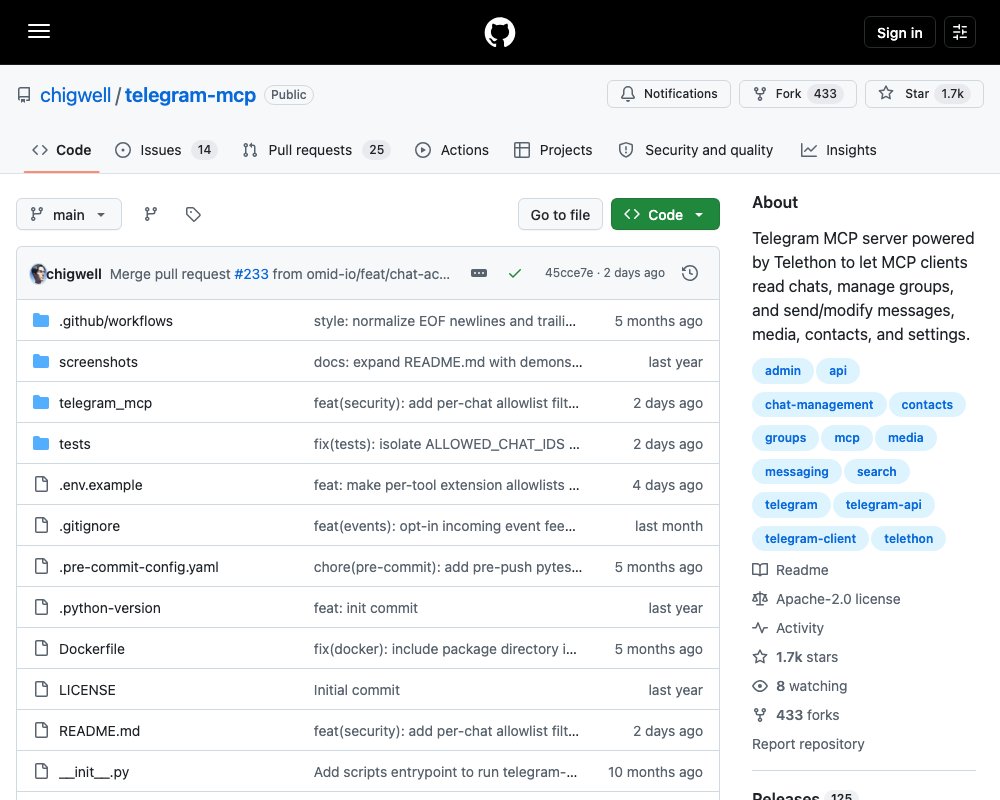This screenshot has width=1000, height=800.
Task: Click the fork icon beside 433 forks
Action: (760, 715)
